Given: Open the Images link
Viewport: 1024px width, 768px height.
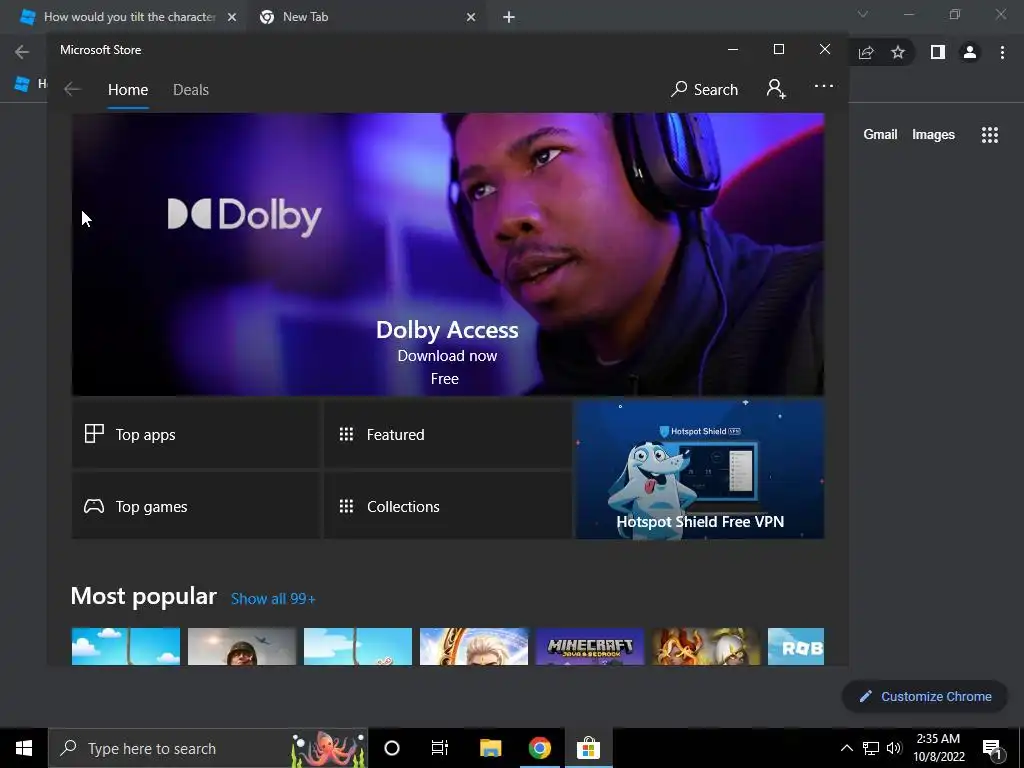Looking at the screenshot, I should 933,135.
